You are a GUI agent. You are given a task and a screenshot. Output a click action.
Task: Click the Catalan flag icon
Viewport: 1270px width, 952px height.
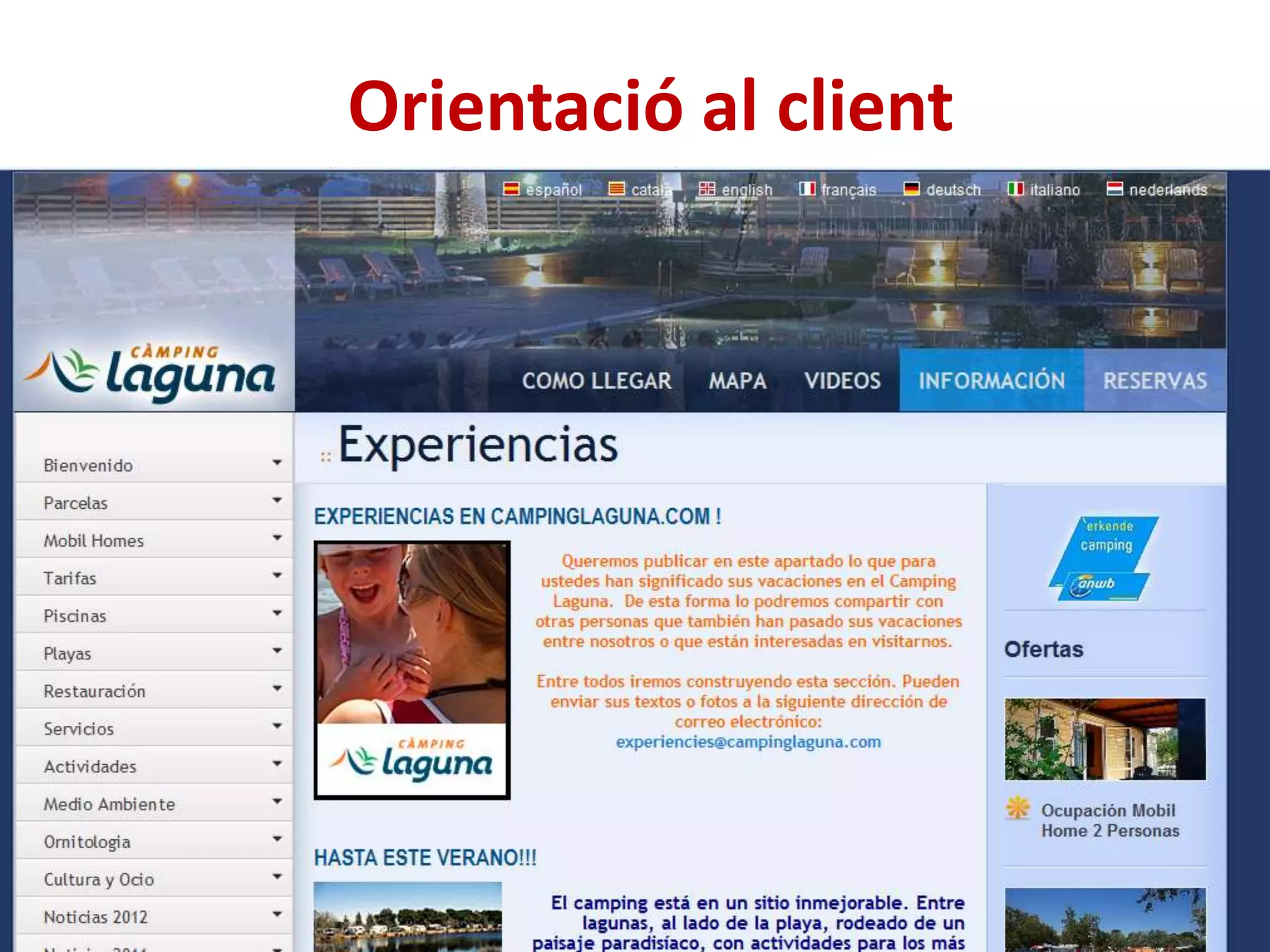[616, 188]
